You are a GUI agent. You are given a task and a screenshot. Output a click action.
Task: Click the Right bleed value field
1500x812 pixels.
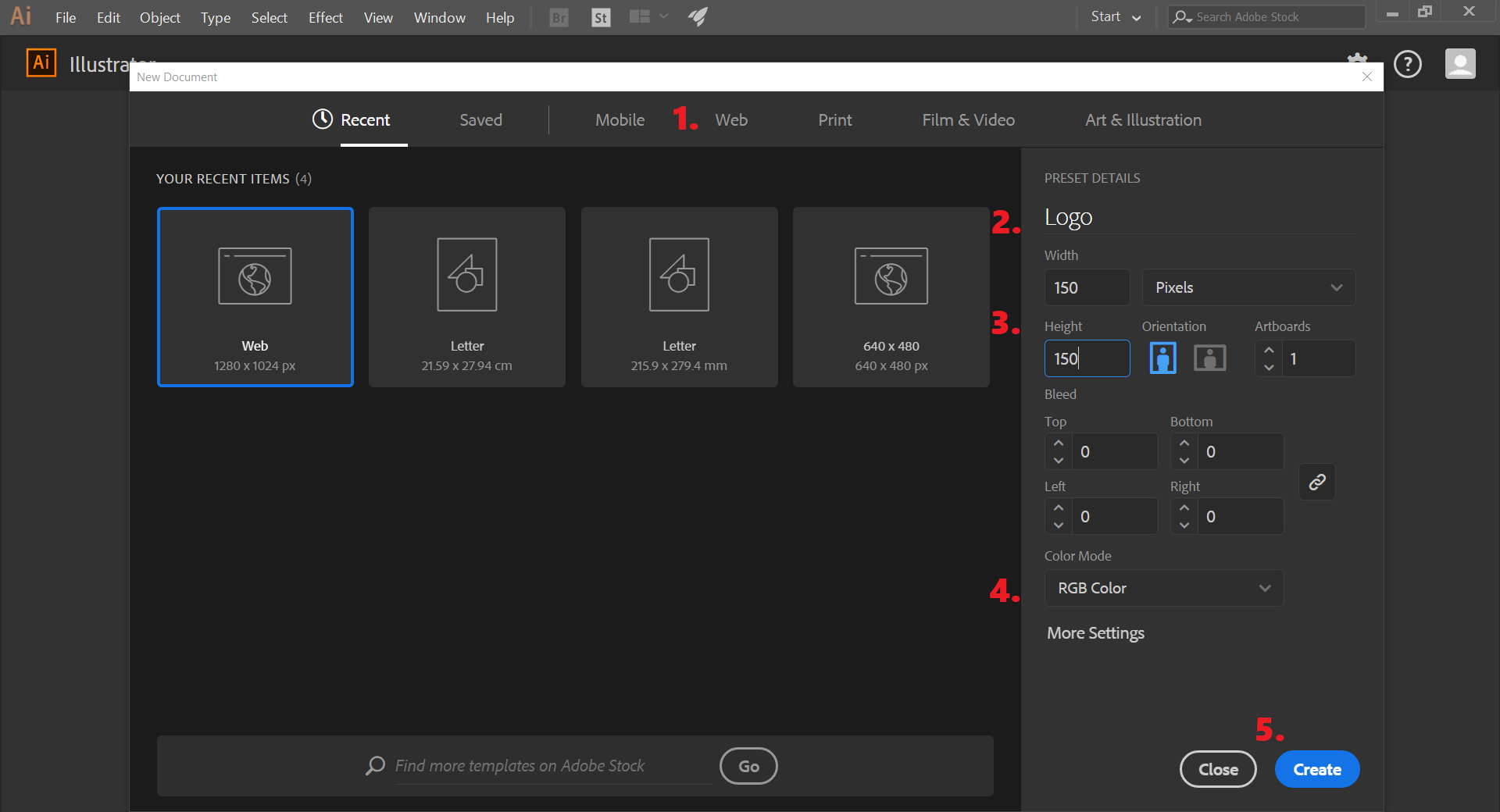pyautogui.click(x=1241, y=516)
